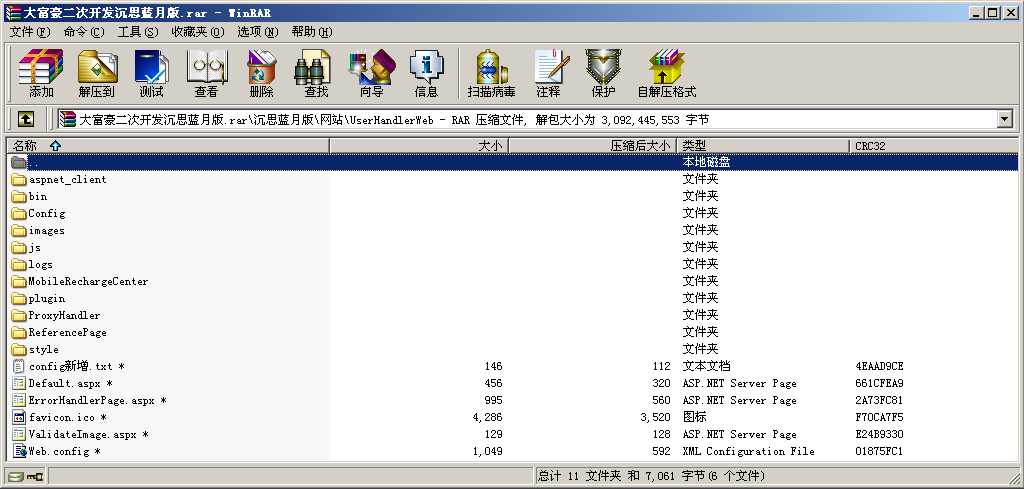
Task: Select the MobileRechargeCenter folder row
Action: point(512,281)
